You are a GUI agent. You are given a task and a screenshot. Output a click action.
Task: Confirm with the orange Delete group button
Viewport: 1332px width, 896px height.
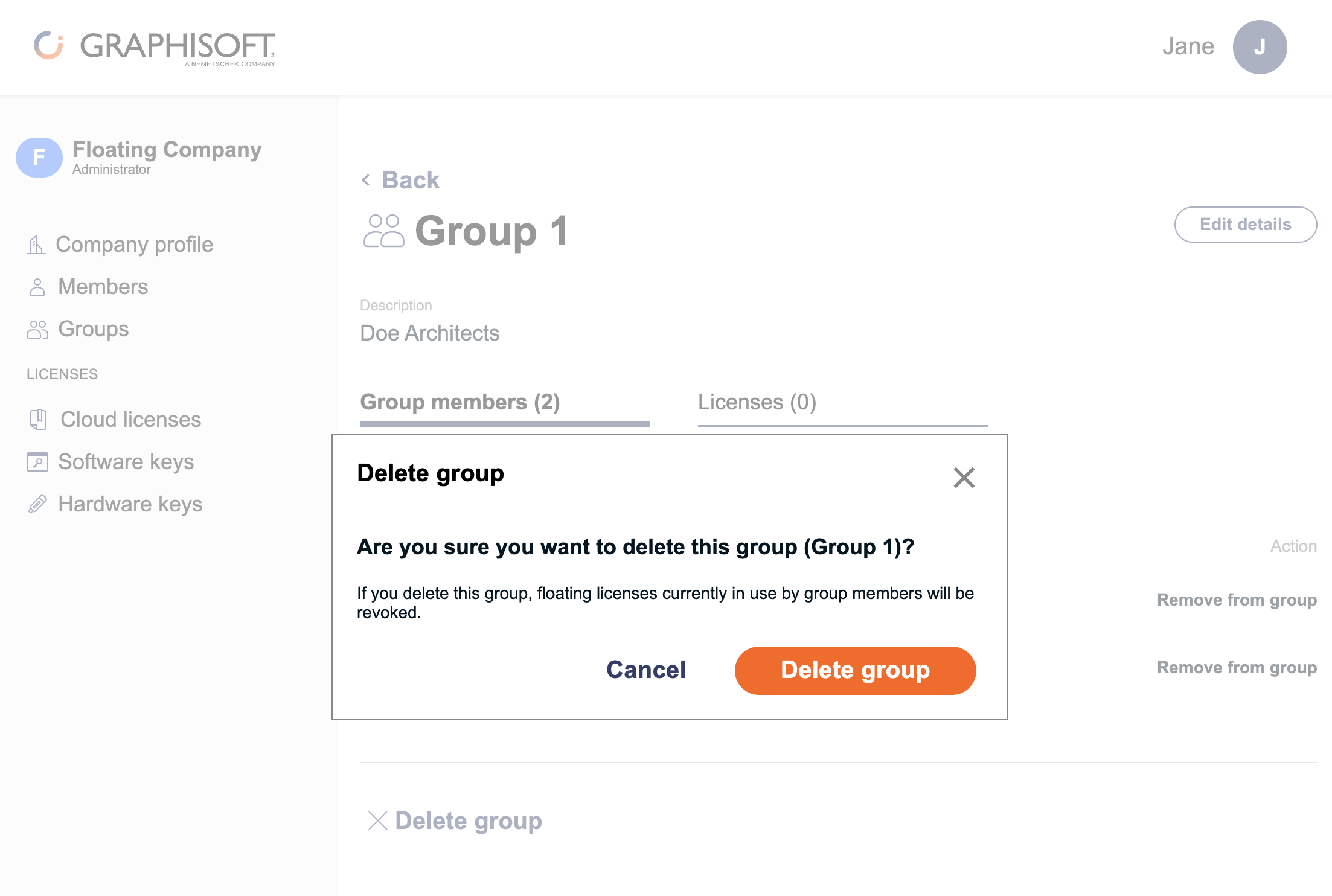click(855, 670)
